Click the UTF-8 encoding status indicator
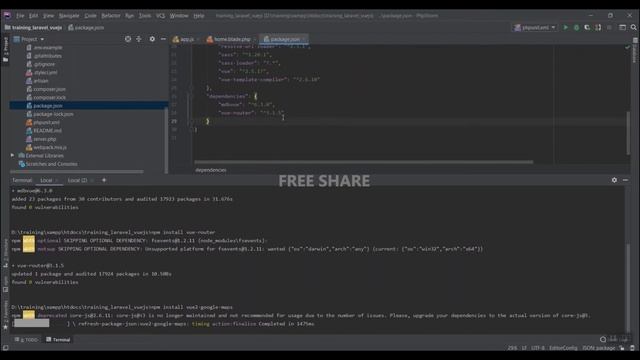The image size is (640, 360). [538, 348]
